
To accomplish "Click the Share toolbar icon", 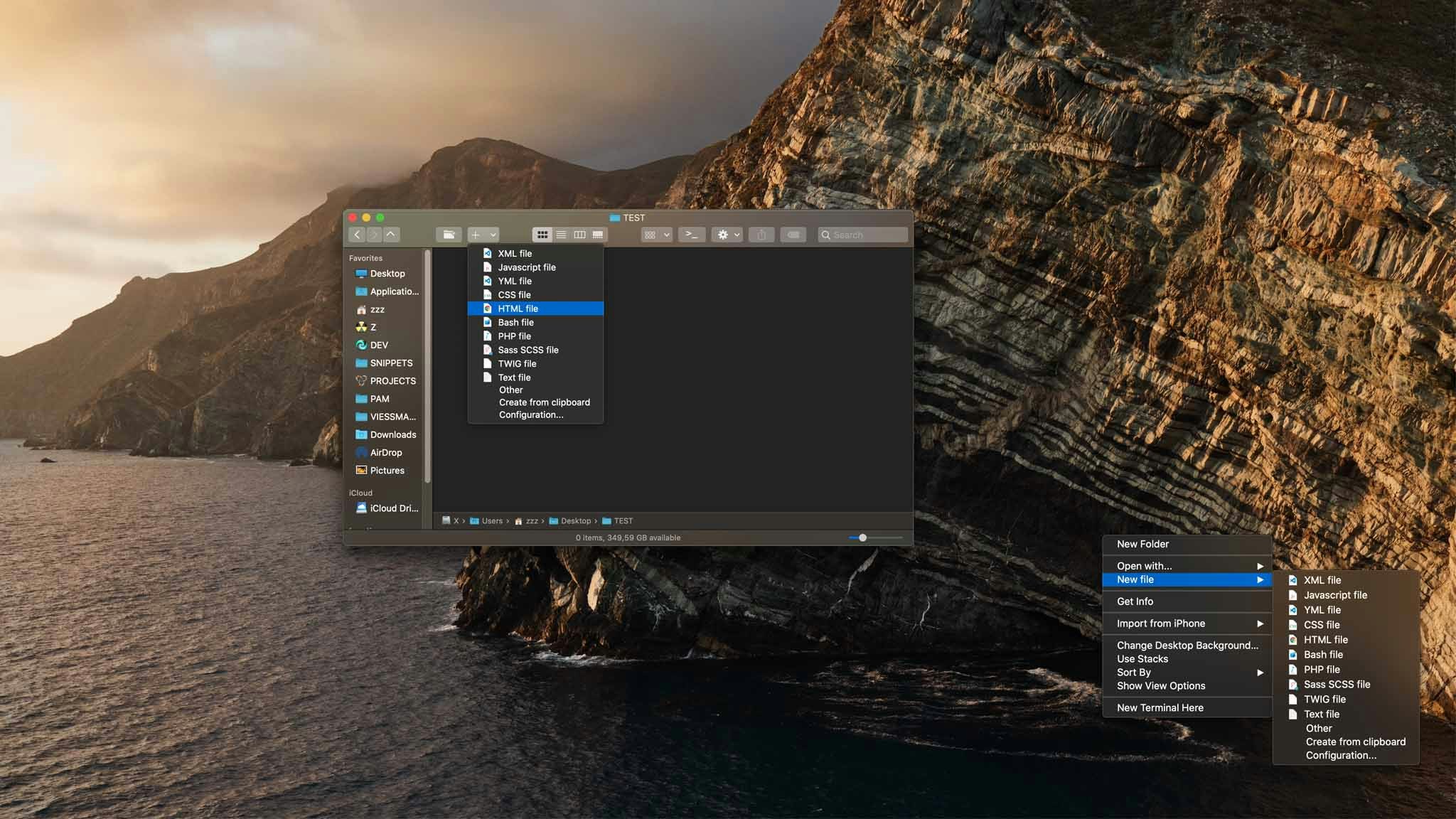I will tap(761, 235).
